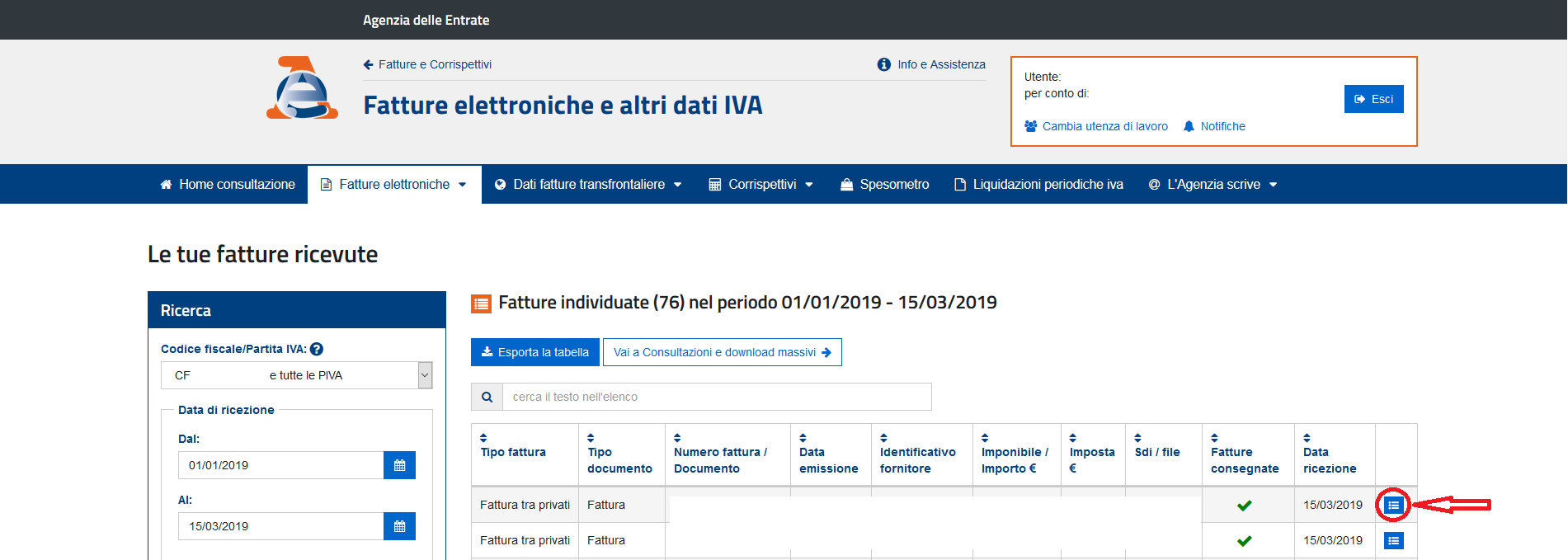
Task: Open Info e Assistenza link
Action: click(931, 64)
